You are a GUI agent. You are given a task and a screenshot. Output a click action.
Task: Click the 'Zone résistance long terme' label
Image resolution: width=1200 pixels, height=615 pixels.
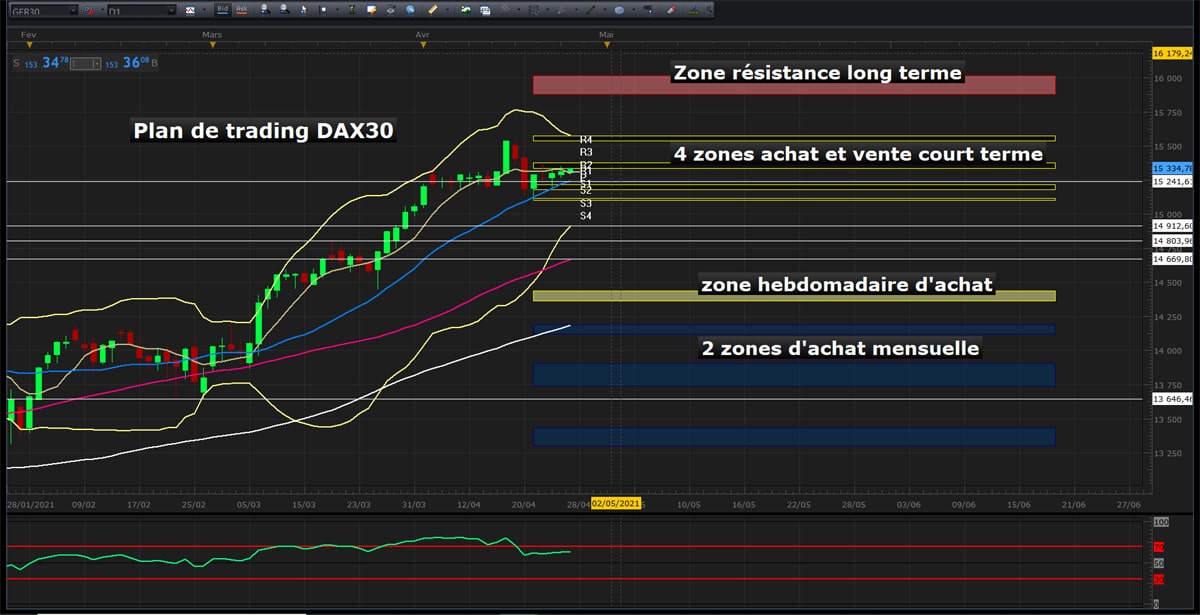point(817,73)
